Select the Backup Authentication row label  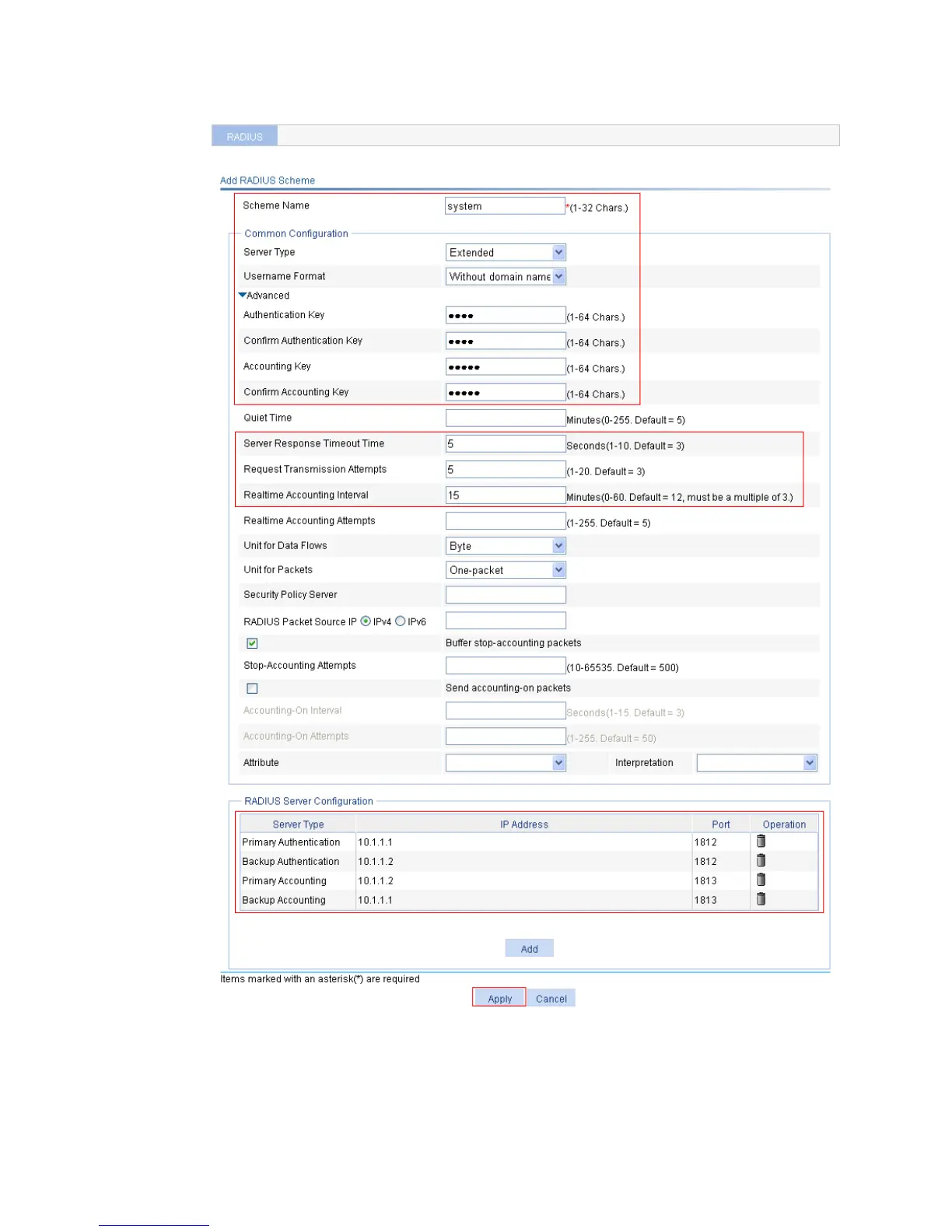coord(291,862)
